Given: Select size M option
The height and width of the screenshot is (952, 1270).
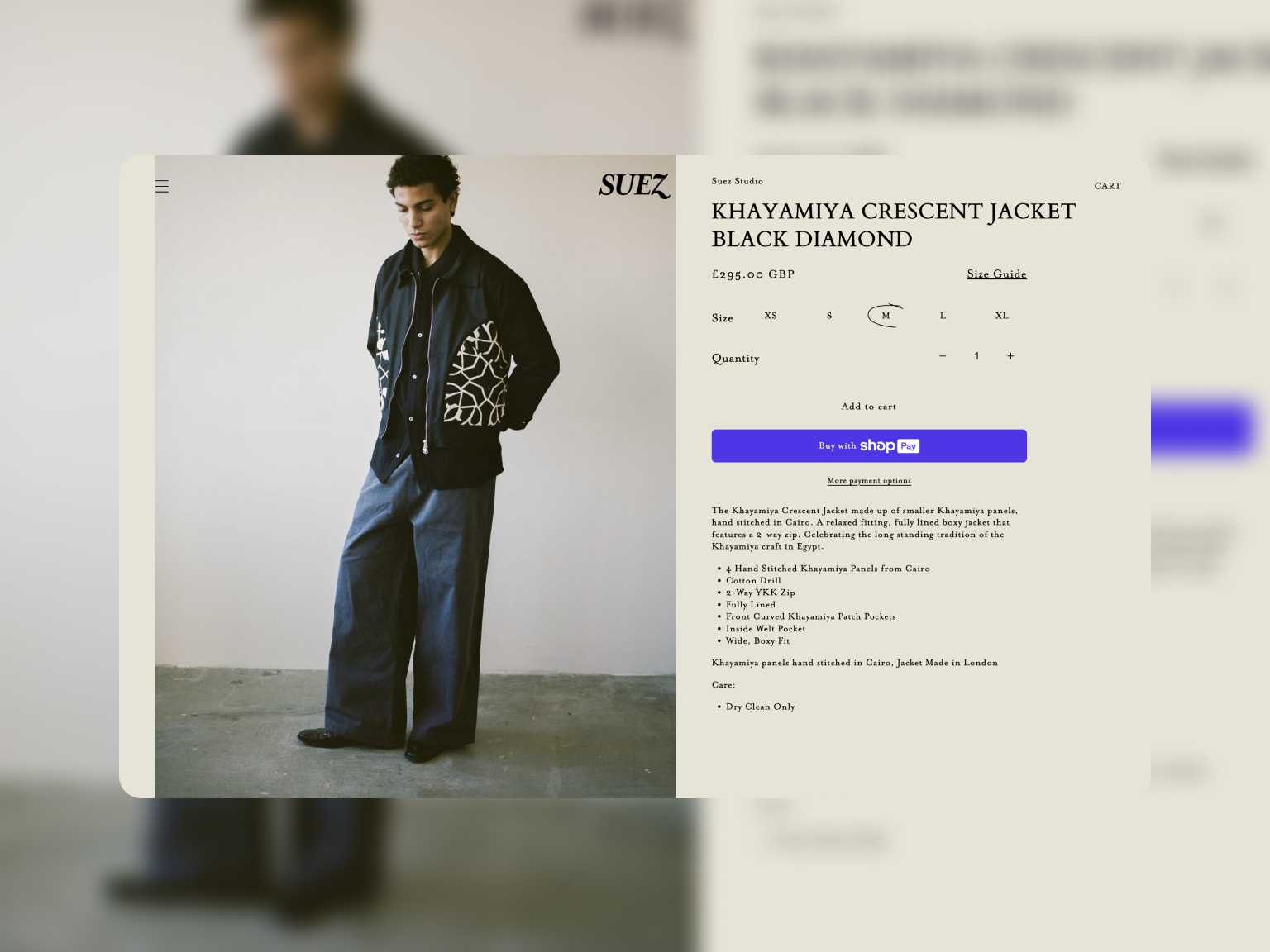Looking at the screenshot, I should pyautogui.click(x=886, y=316).
